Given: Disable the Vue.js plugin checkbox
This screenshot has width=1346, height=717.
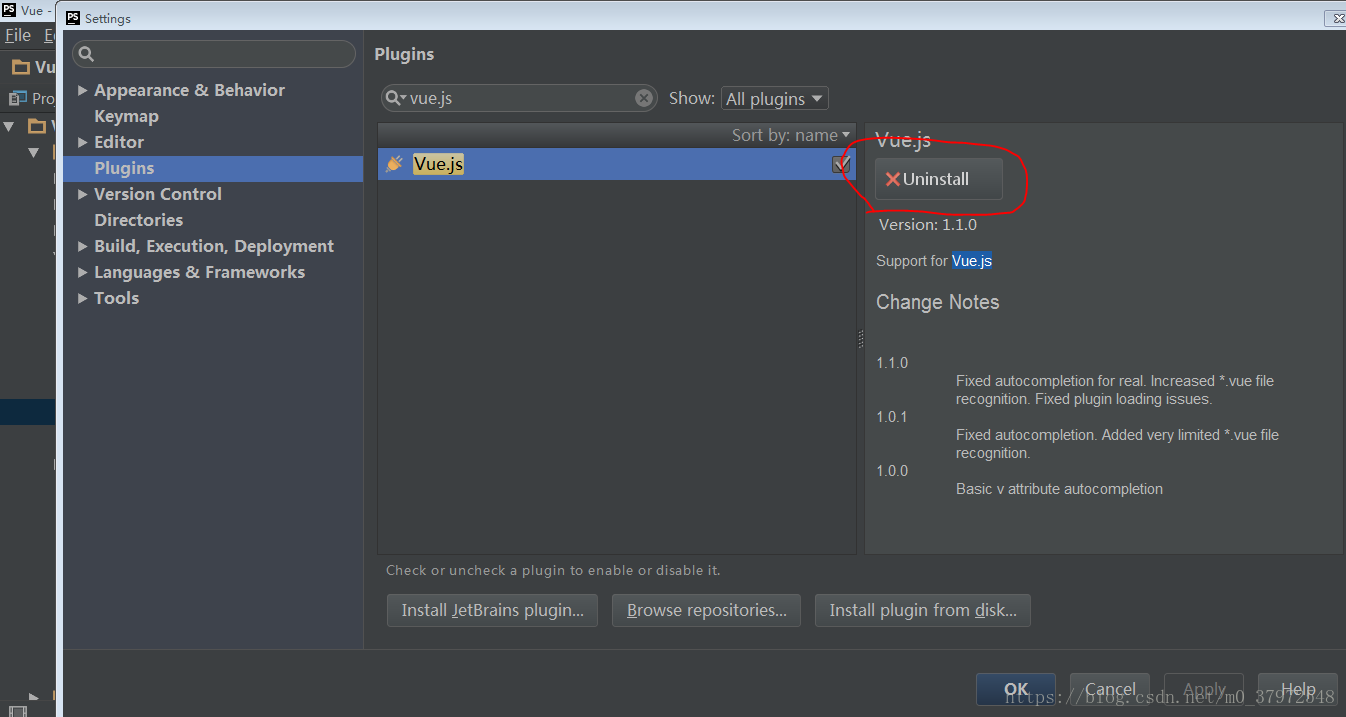Looking at the screenshot, I should coord(841,164).
